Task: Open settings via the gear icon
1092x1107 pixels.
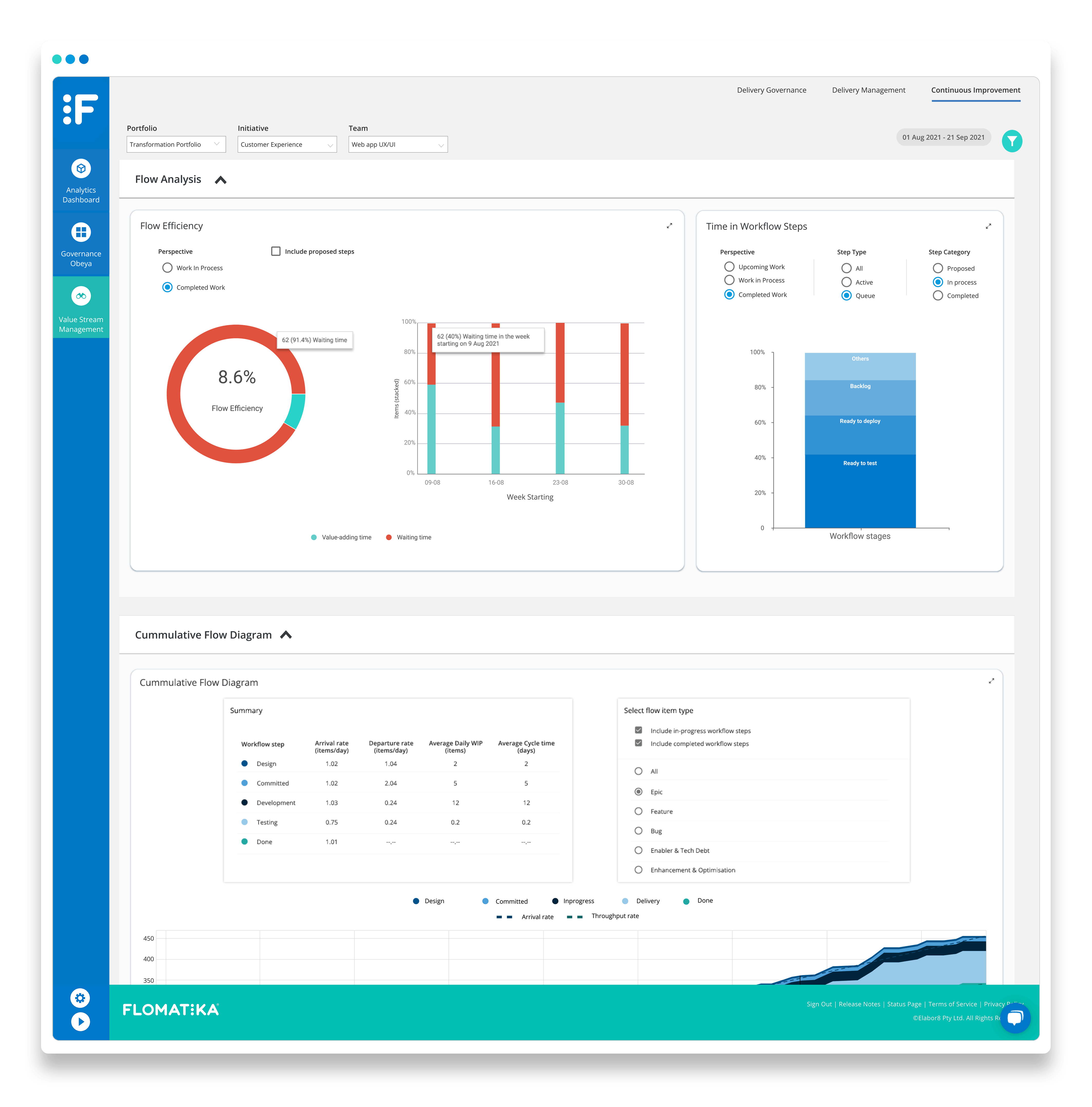Action: (x=80, y=998)
